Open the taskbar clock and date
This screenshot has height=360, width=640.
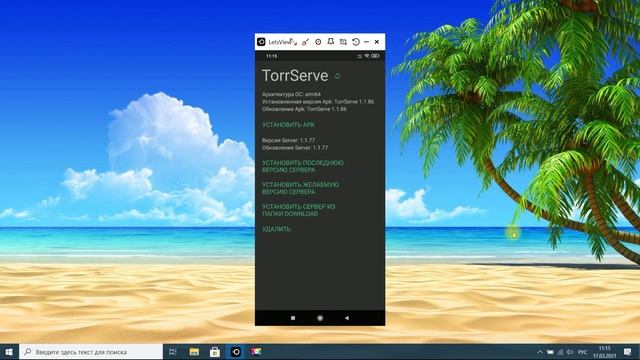point(605,352)
